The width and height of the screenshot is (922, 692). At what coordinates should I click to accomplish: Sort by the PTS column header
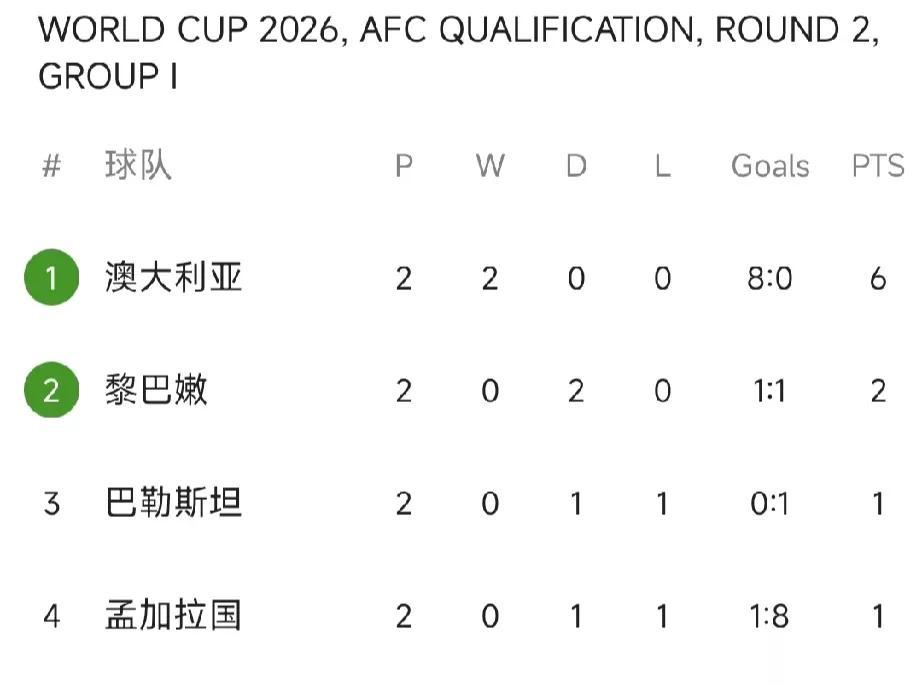(878, 166)
